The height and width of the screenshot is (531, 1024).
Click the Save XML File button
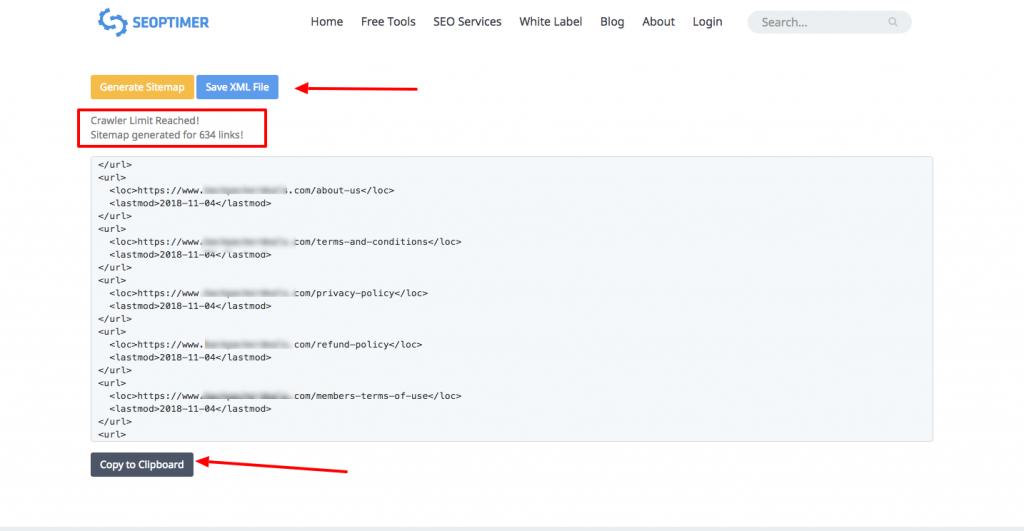tap(237, 87)
